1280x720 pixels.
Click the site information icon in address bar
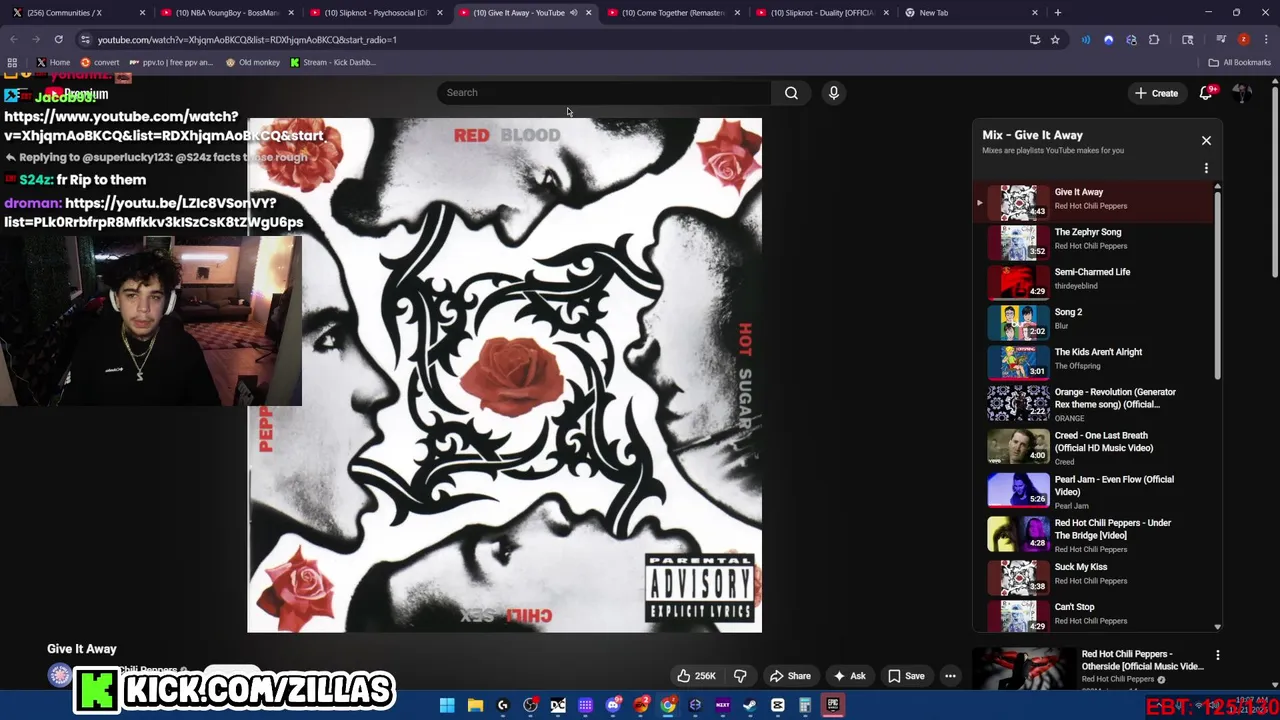click(x=85, y=40)
